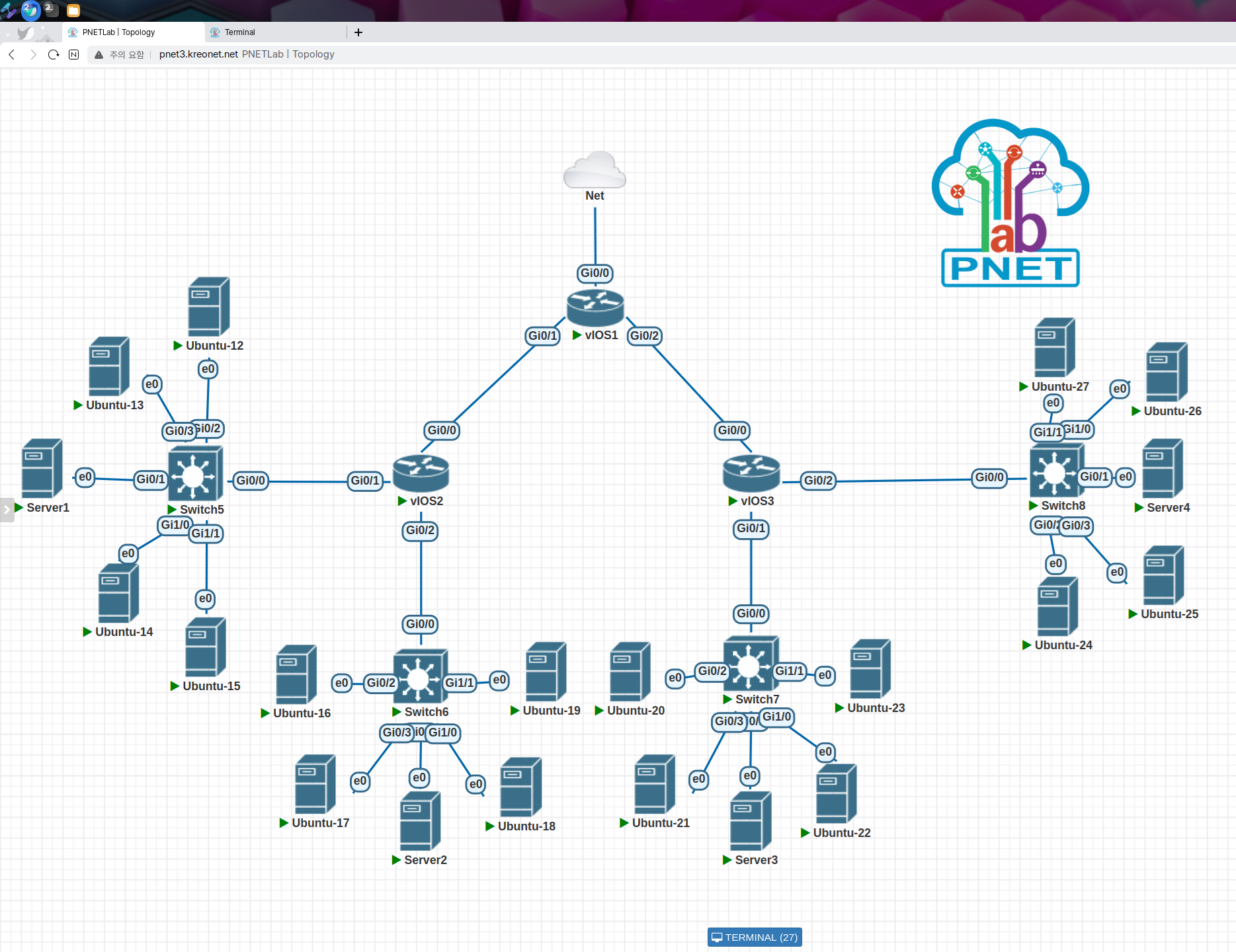This screenshot has height=952, width=1236.
Task: Reload the current page
Action: click(54, 54)
